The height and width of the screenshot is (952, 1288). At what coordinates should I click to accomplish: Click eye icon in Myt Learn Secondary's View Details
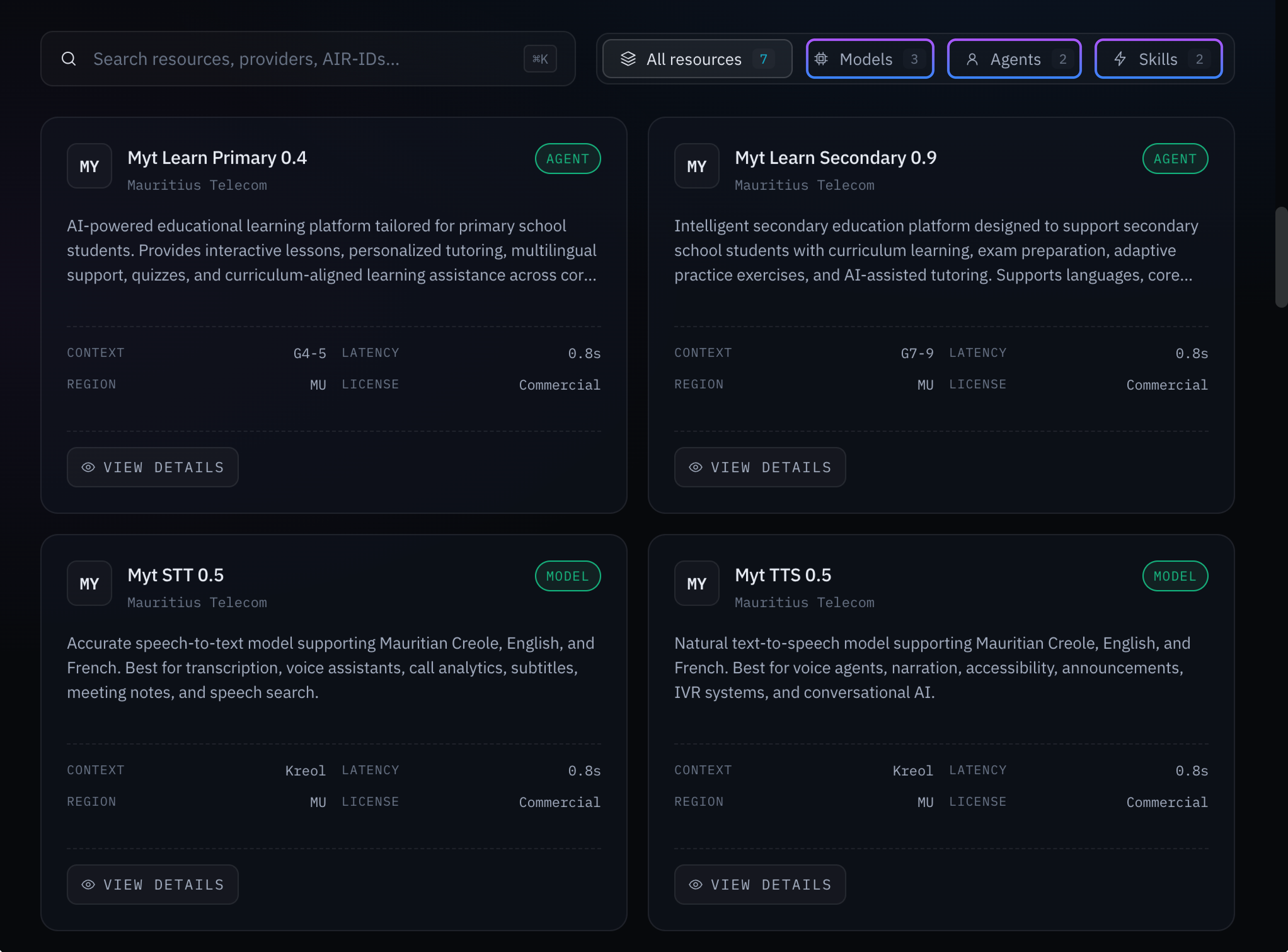pos(695,467)
